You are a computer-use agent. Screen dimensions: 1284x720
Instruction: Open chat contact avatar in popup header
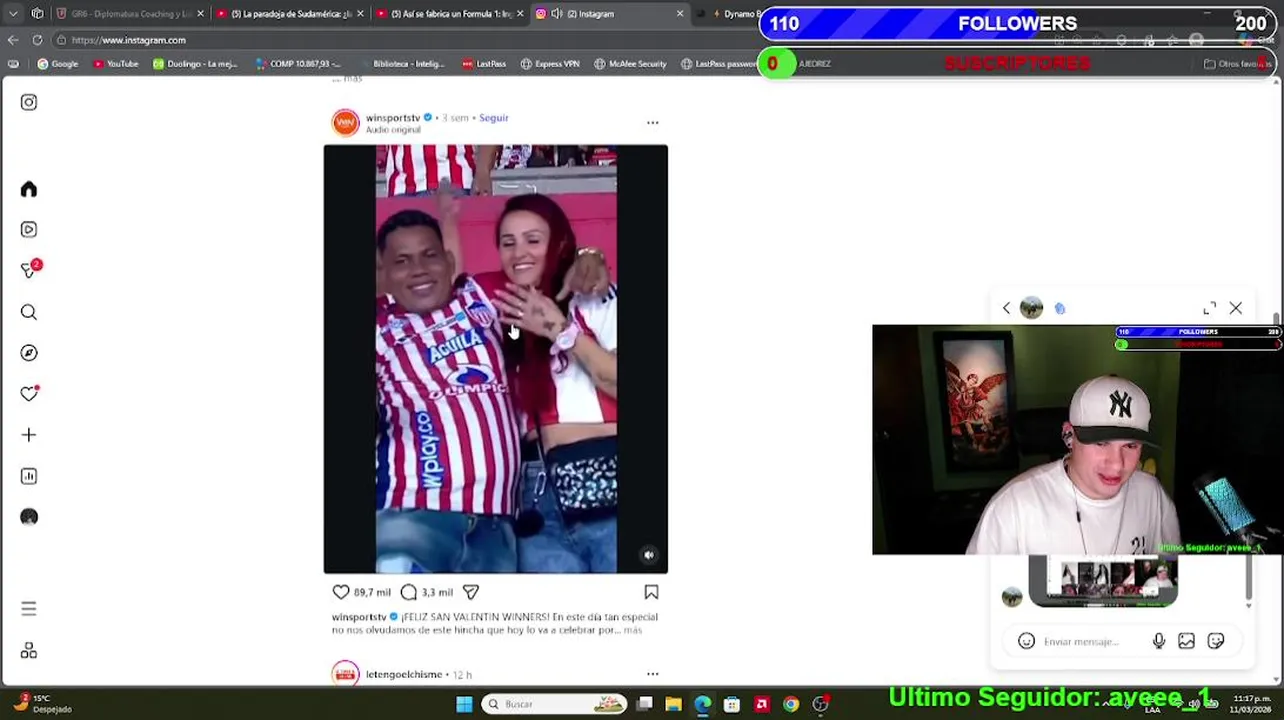(1032, 308)
